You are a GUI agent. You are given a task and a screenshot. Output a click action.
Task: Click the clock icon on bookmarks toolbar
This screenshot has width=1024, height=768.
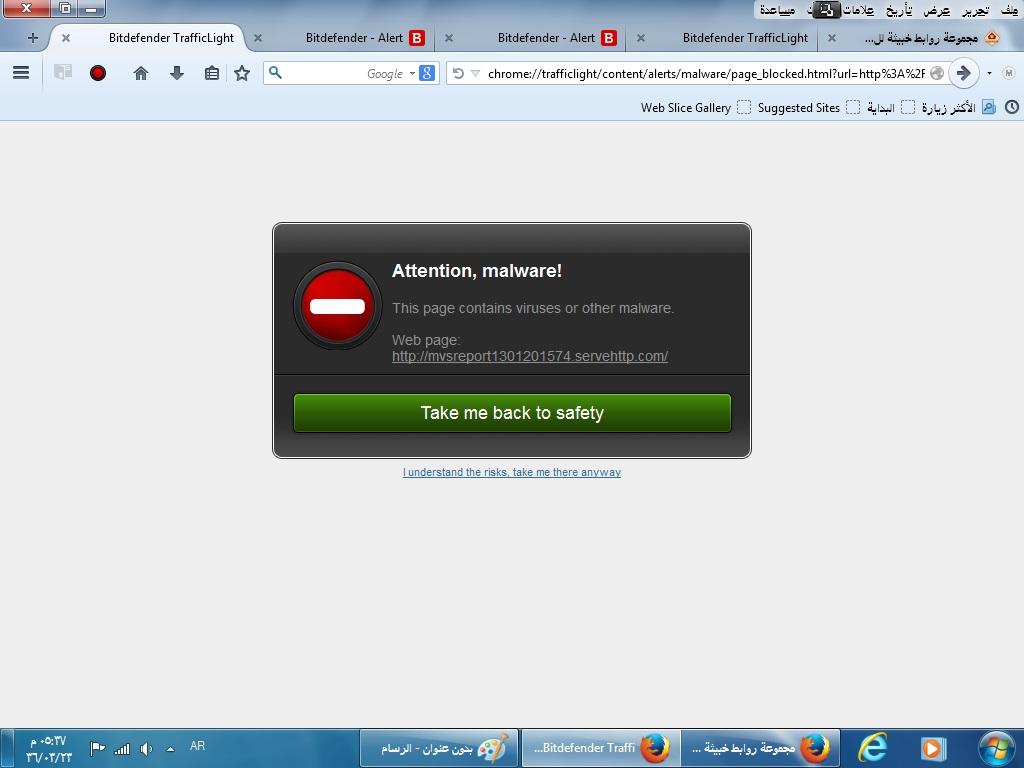point(1012,107)
